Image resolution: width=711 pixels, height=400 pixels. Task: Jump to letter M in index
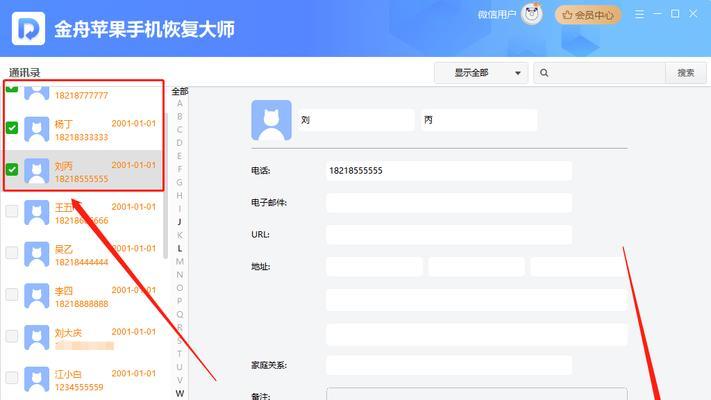(x=180, y=262)
